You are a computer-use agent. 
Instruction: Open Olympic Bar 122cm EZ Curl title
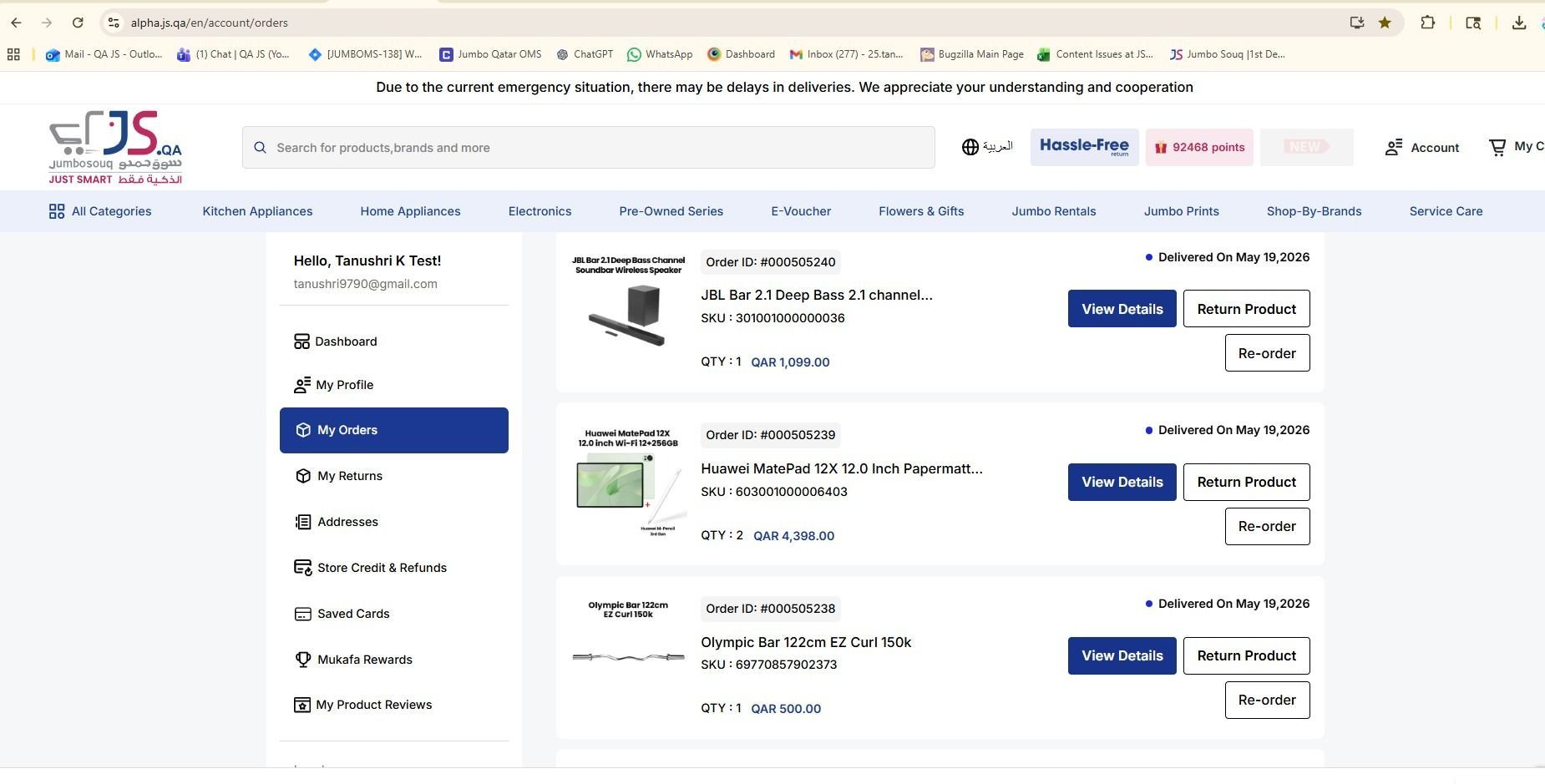pyautogui.click(x=806, y=642)
